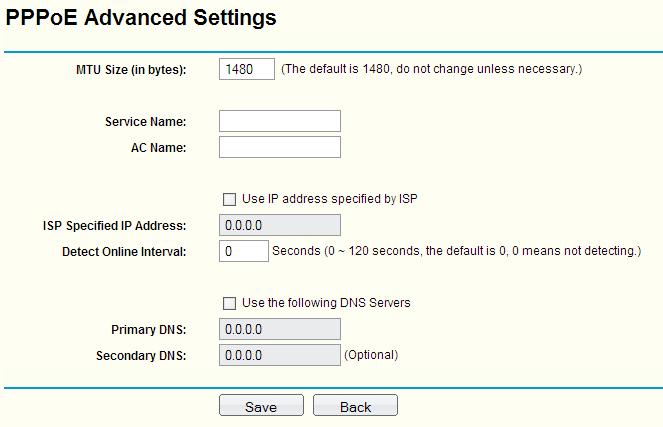Click the ISP Specified IP Address label
Viewport: 663px width, 427px height.
click(108, 225)
